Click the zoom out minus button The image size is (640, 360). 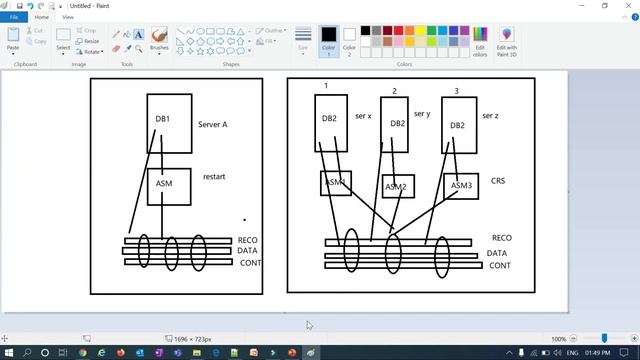573,338
